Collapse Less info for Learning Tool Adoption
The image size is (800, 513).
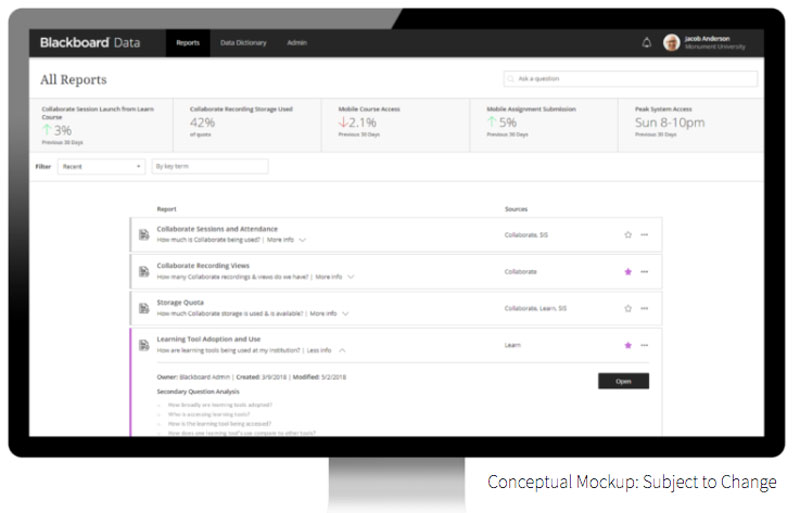[326, 350]
